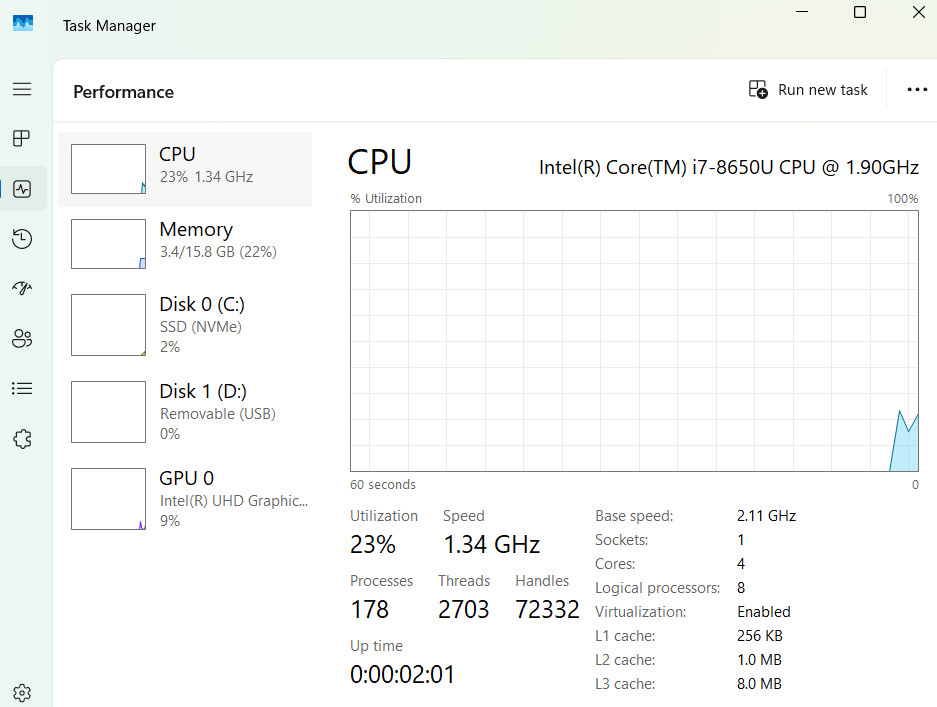Open the App history page
Screen dimensions: 937x707
(x=22, y=238)
